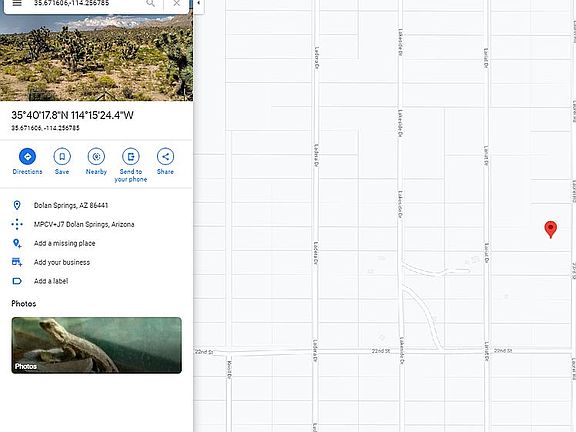This screenshot has height=432, width=576.
Task: Choose Add a label
Action: (x=51, y=281)
